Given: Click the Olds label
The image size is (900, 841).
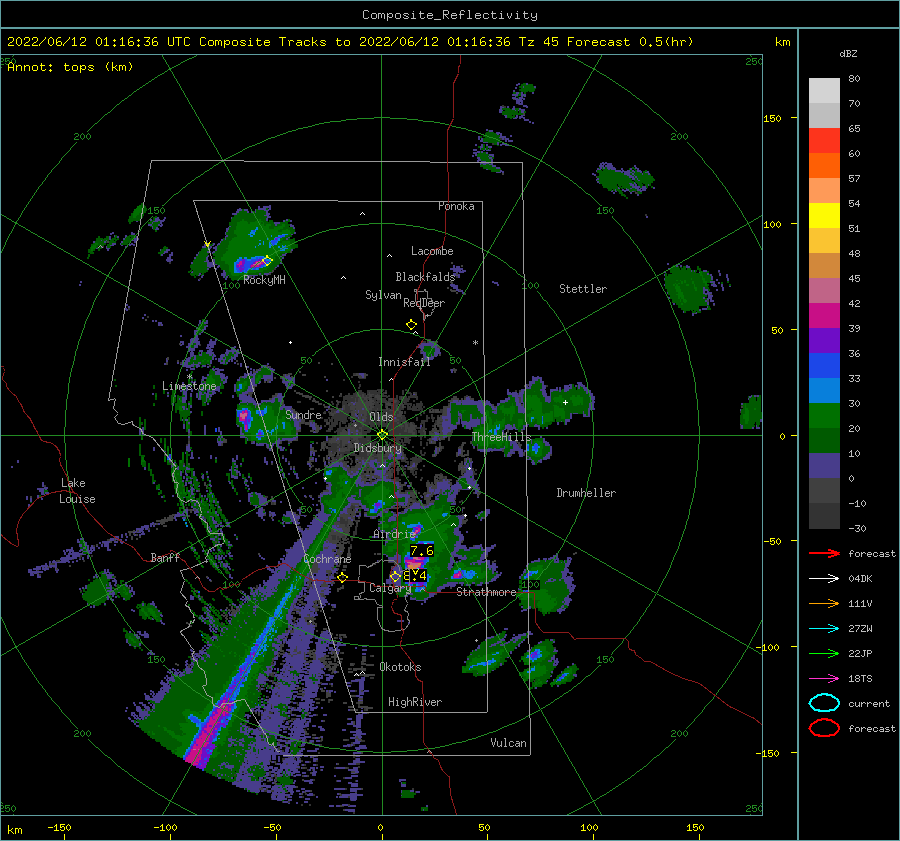Looking at the screenshot, I should pyautogui.click(x=381, y=417).
